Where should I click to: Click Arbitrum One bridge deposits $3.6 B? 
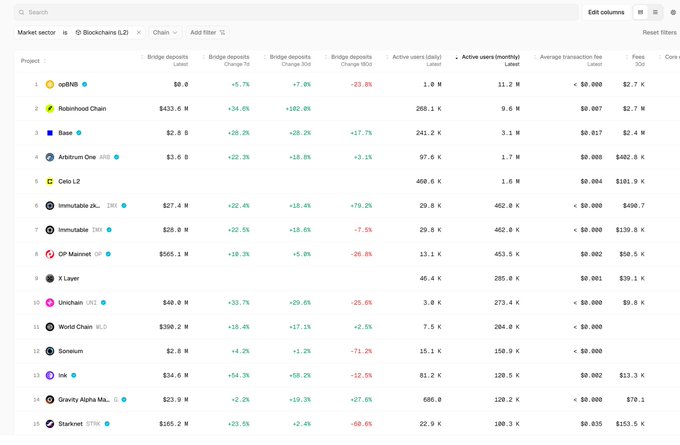(177, 157)
